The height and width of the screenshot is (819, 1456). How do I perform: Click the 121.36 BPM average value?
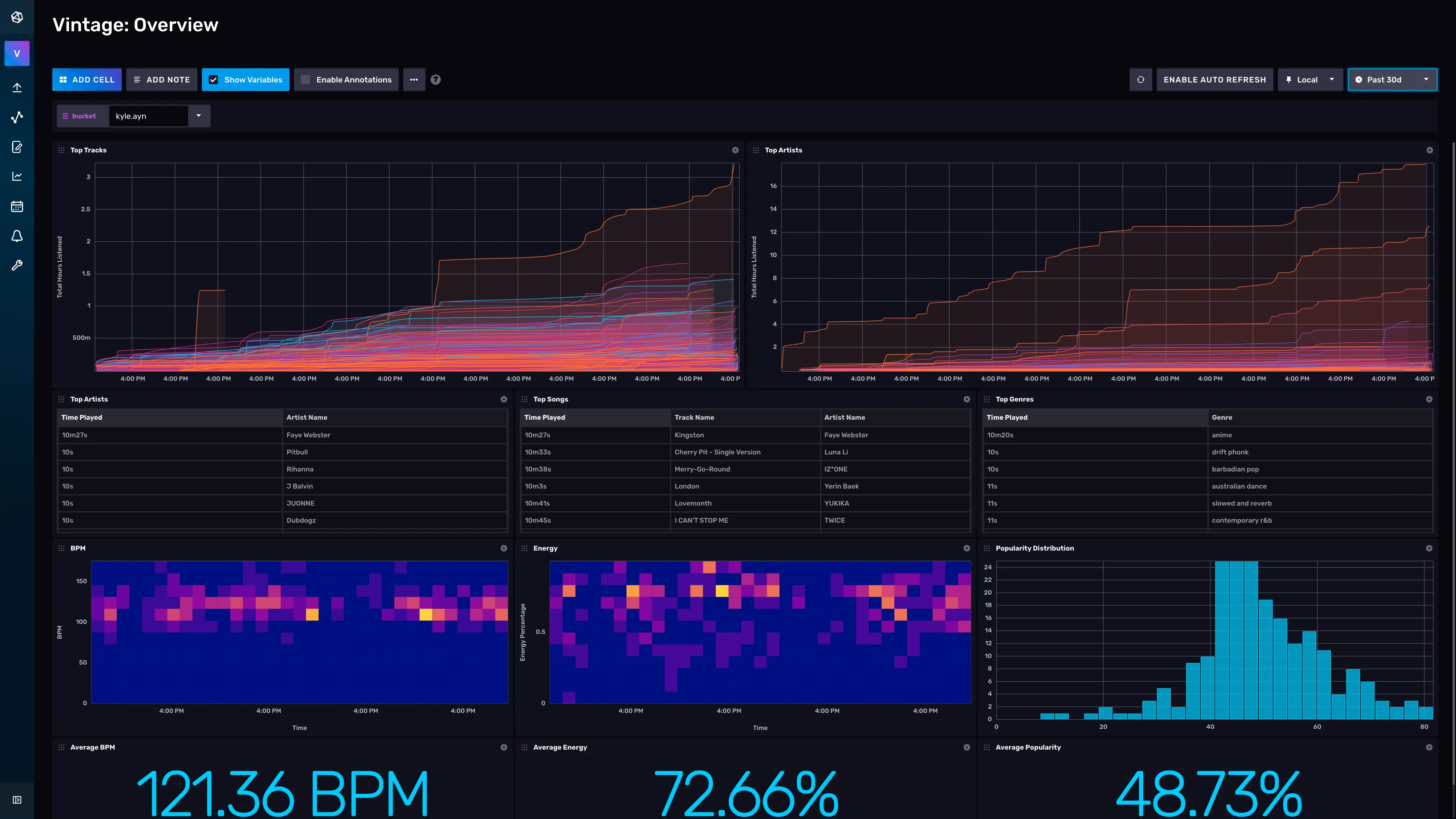tap(282, 794)
